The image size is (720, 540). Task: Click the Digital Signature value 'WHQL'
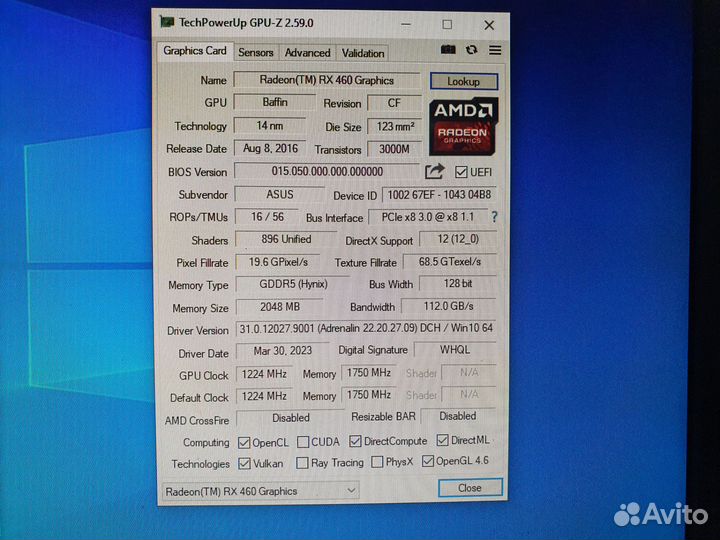pyautogui.click(x=455, y=349)
